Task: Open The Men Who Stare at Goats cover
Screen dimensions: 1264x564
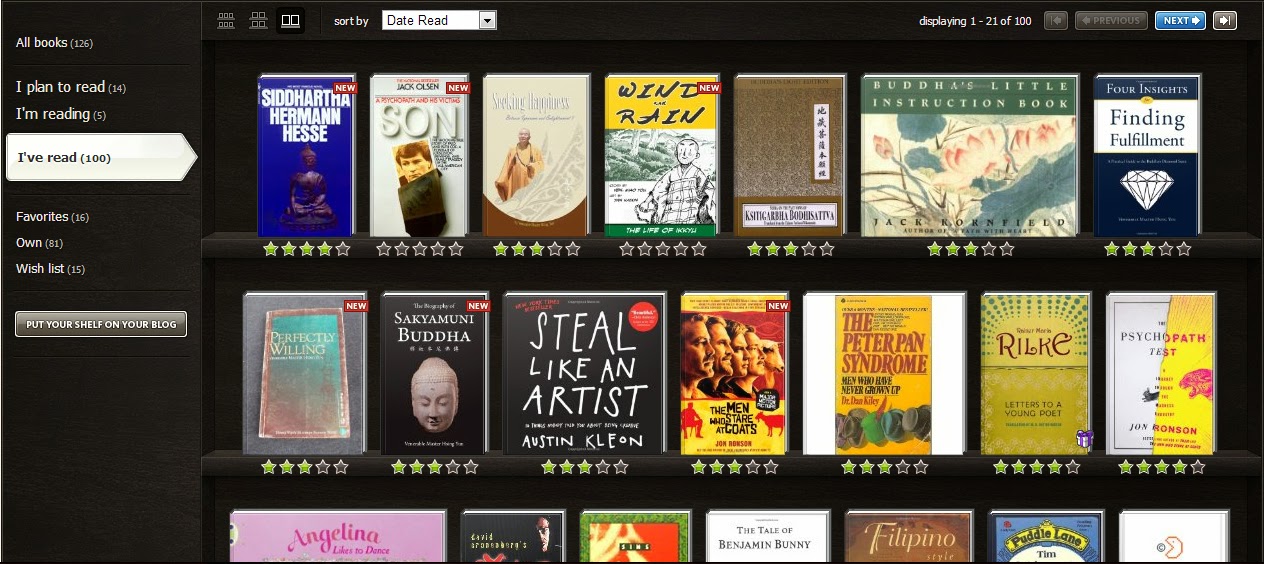Action: tap(735, 374)
